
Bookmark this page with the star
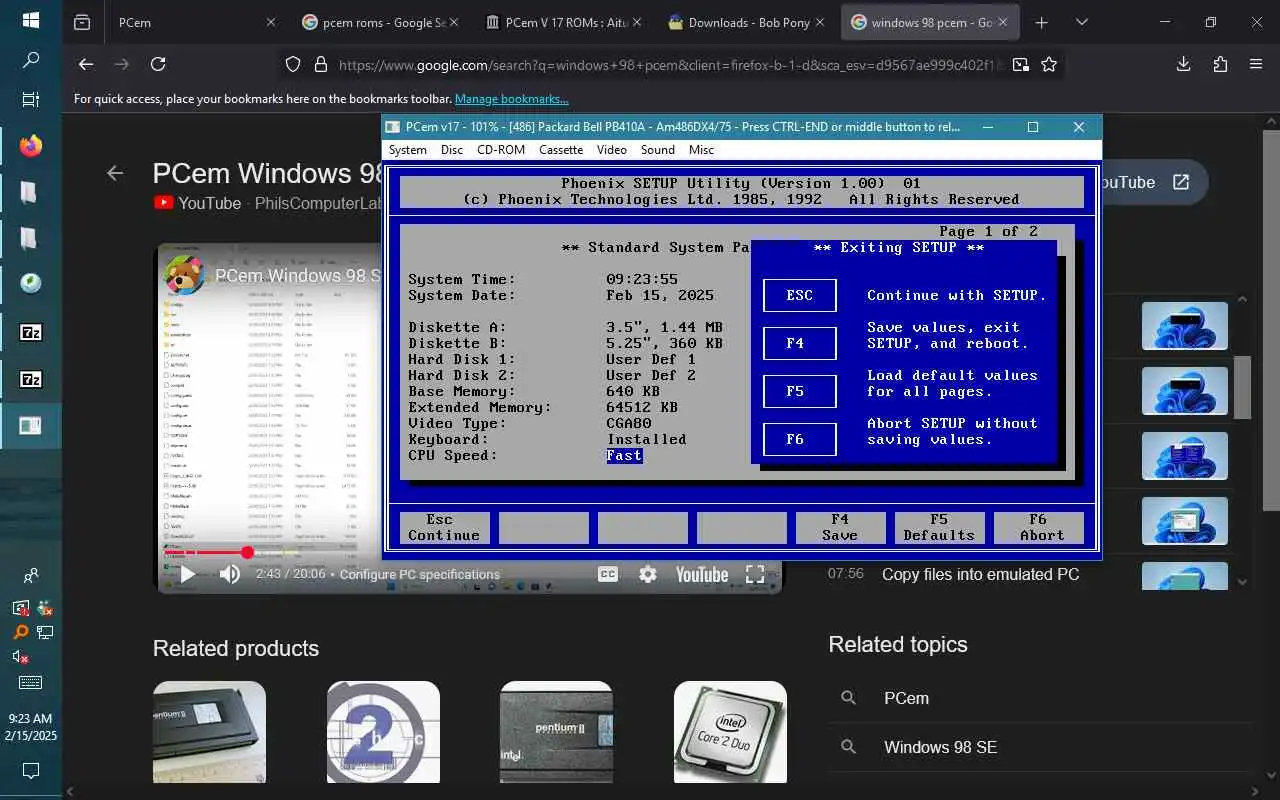(1048, 64)
